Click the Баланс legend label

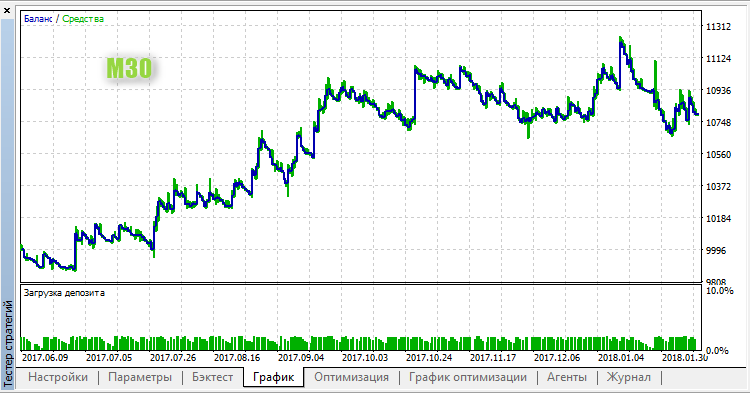coord(38,19)
